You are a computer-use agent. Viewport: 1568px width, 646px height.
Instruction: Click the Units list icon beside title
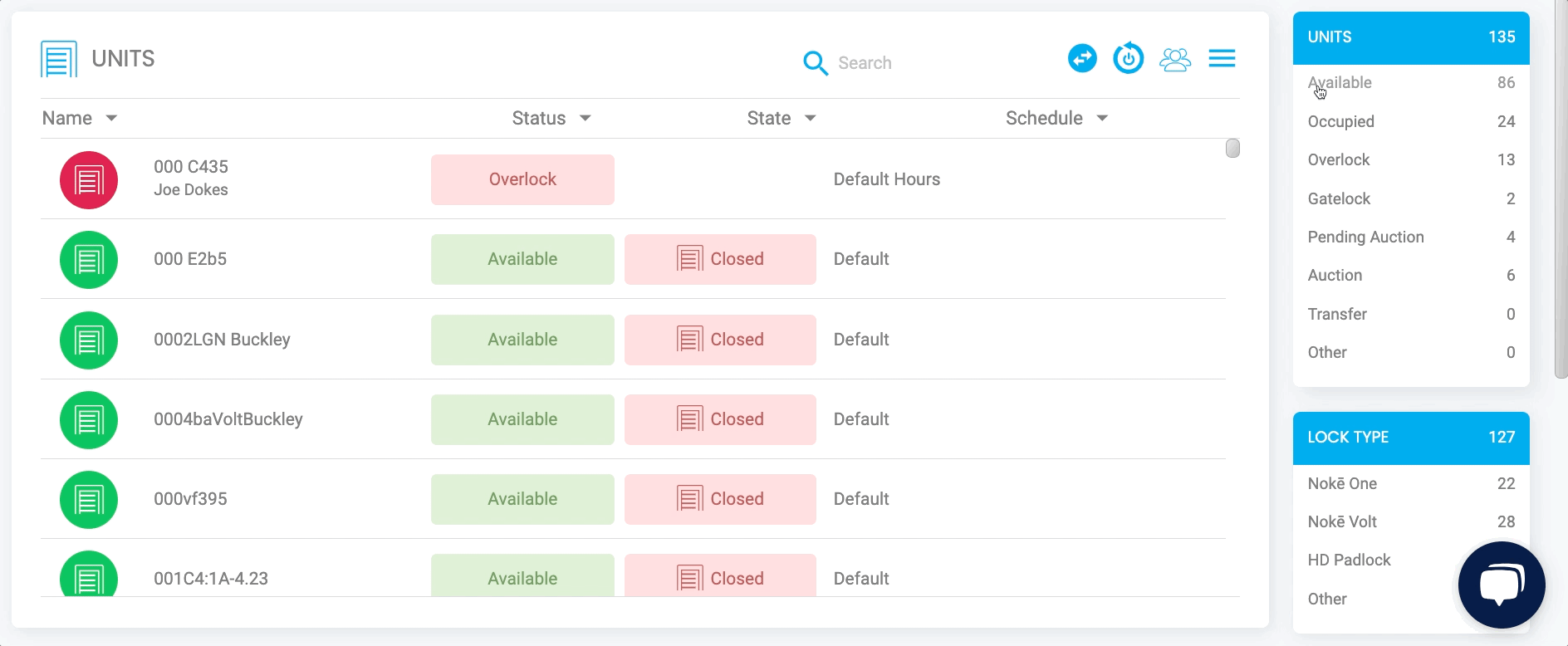tap(59, 59)
